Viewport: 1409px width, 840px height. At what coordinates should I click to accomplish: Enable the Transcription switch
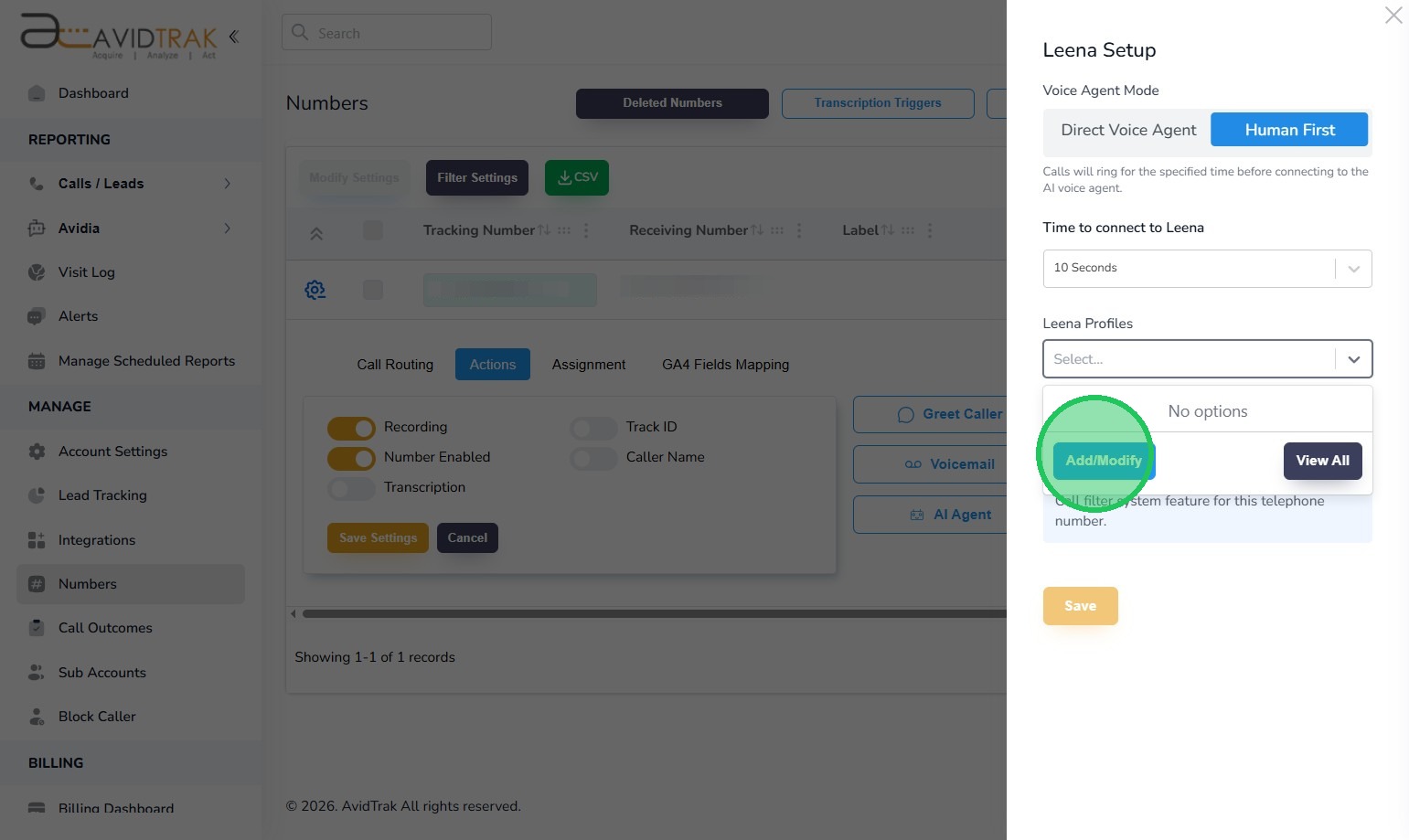(x=351, y=488)
